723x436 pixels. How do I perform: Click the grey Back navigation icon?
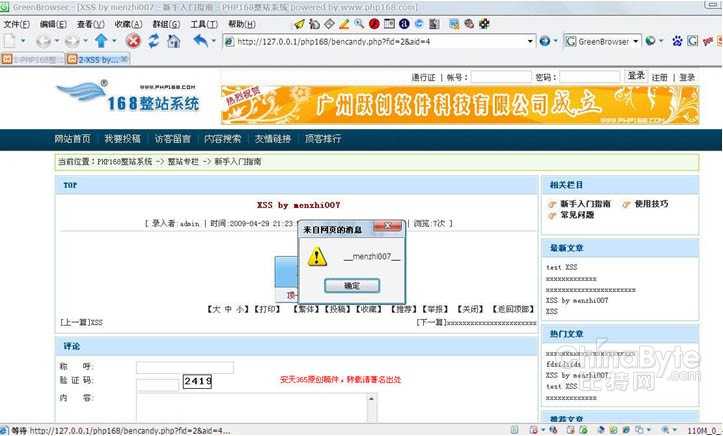43,41
